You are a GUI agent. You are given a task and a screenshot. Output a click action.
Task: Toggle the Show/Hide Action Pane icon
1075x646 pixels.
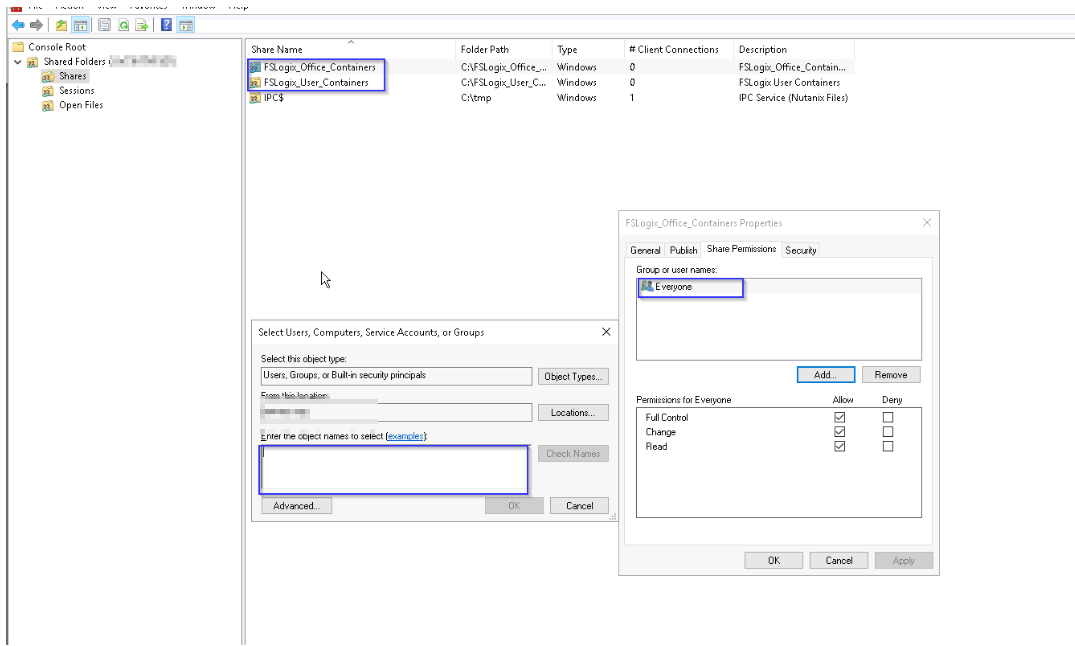pos(186,25)
